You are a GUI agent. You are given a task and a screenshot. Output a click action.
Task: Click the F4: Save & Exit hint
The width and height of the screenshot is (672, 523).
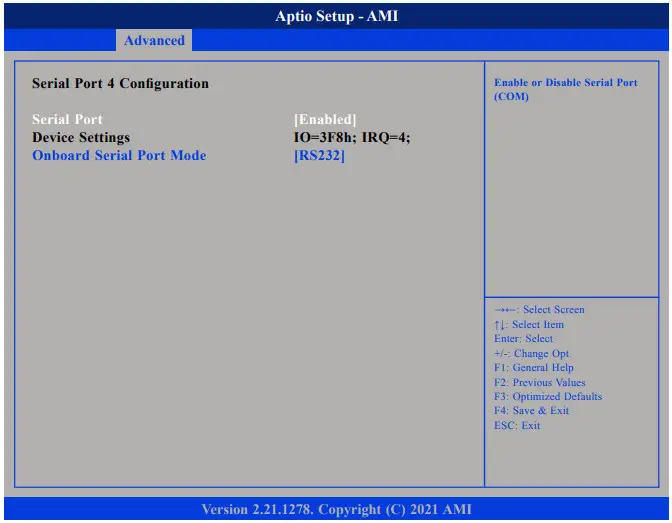point(531,411)
